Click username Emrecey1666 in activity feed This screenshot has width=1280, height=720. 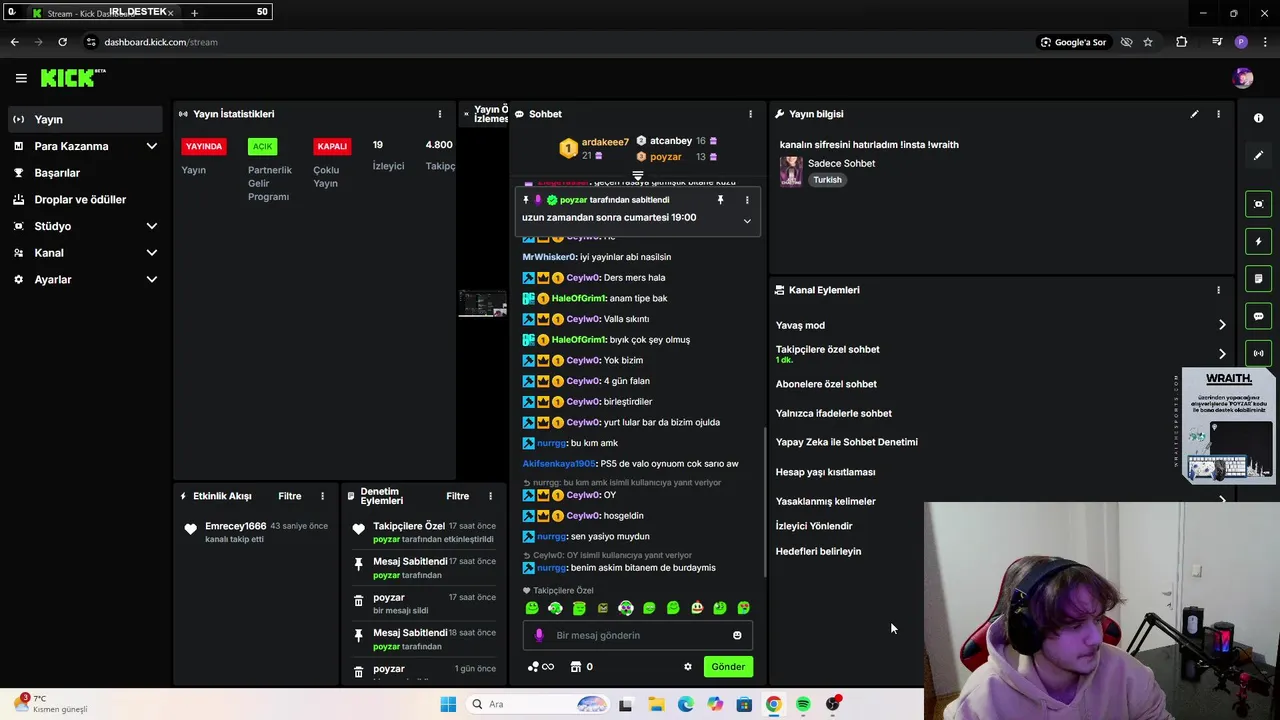click(235, 526)
